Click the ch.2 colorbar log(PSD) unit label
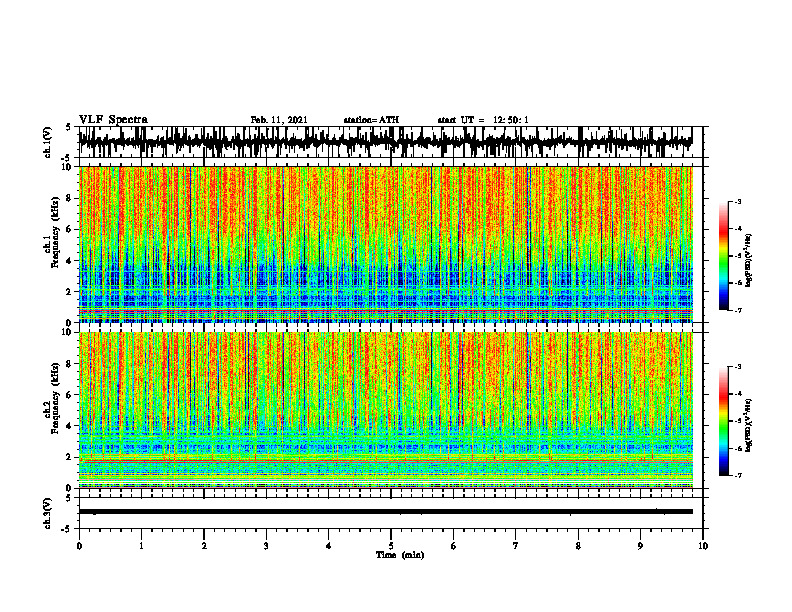Viewport: 792px width, 612px height. click(x=750, y=425)
